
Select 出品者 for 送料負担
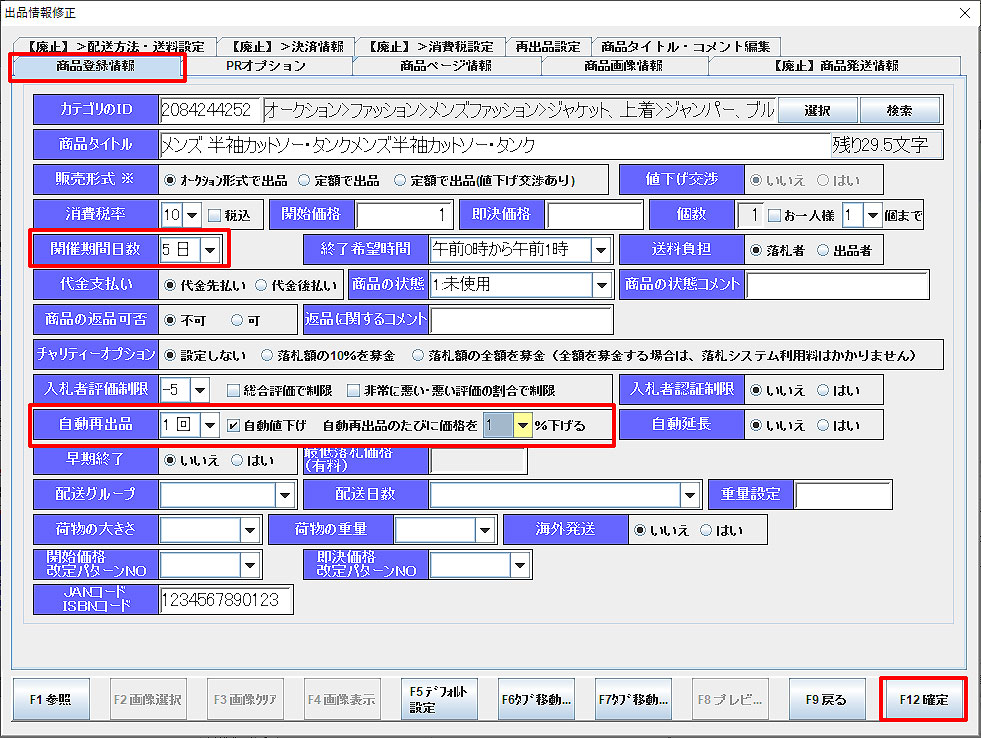coord(824,250)
